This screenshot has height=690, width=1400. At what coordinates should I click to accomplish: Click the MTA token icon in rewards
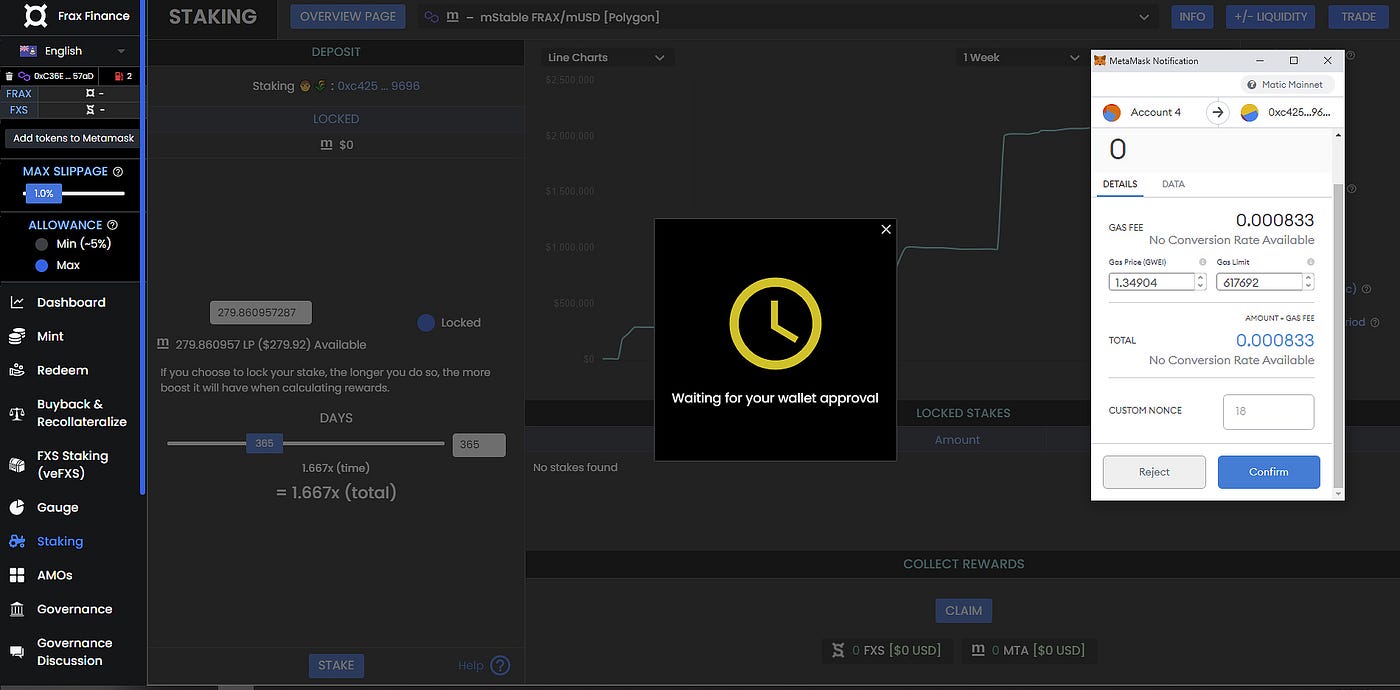click(979, 650)
